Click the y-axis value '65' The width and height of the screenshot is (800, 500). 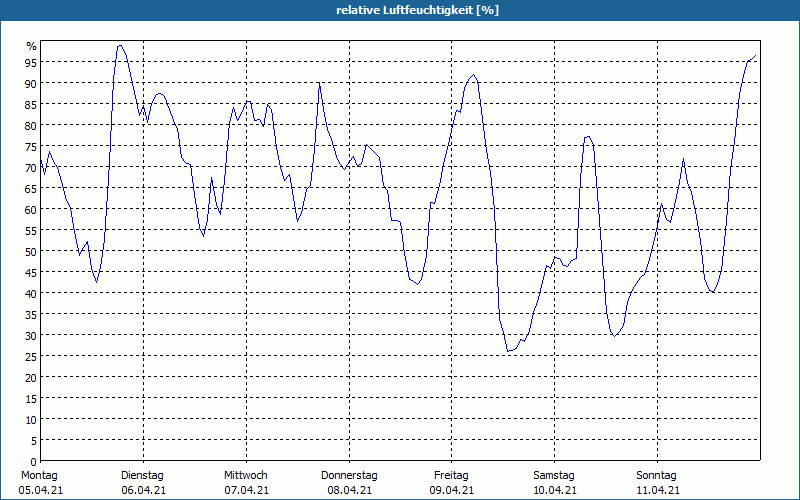(31, 188)
